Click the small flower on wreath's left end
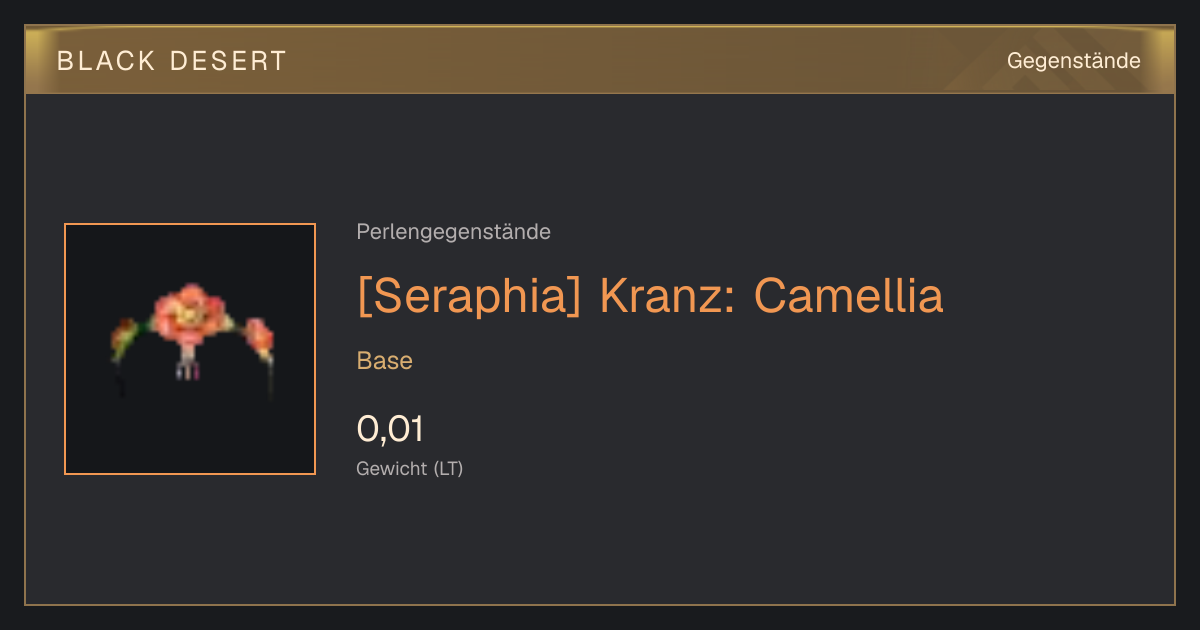Screen dimensions: 1200x630 [x=124, y=338]
